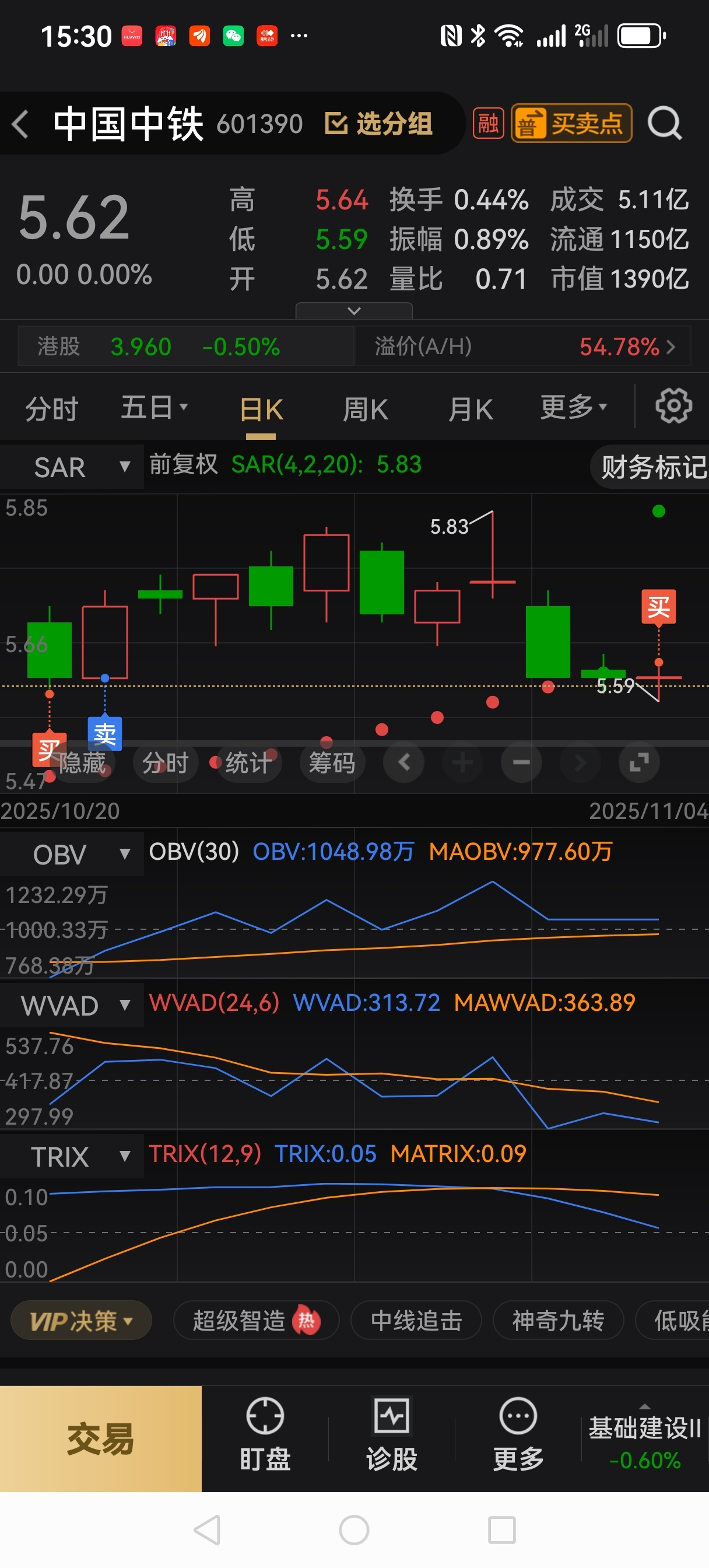709x1568 pixels.
Task: Select the 中线追击 strategy chip
Action: (x=416, y=1321)
